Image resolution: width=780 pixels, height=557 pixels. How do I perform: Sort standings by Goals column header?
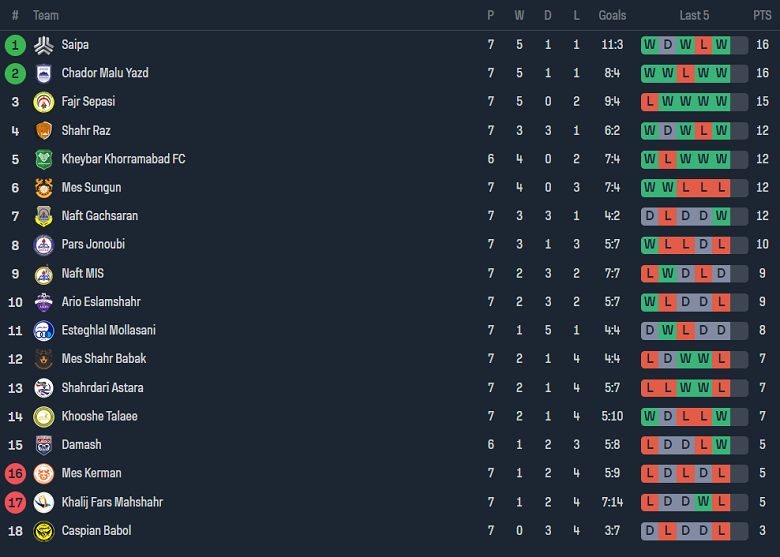[612, 15]
